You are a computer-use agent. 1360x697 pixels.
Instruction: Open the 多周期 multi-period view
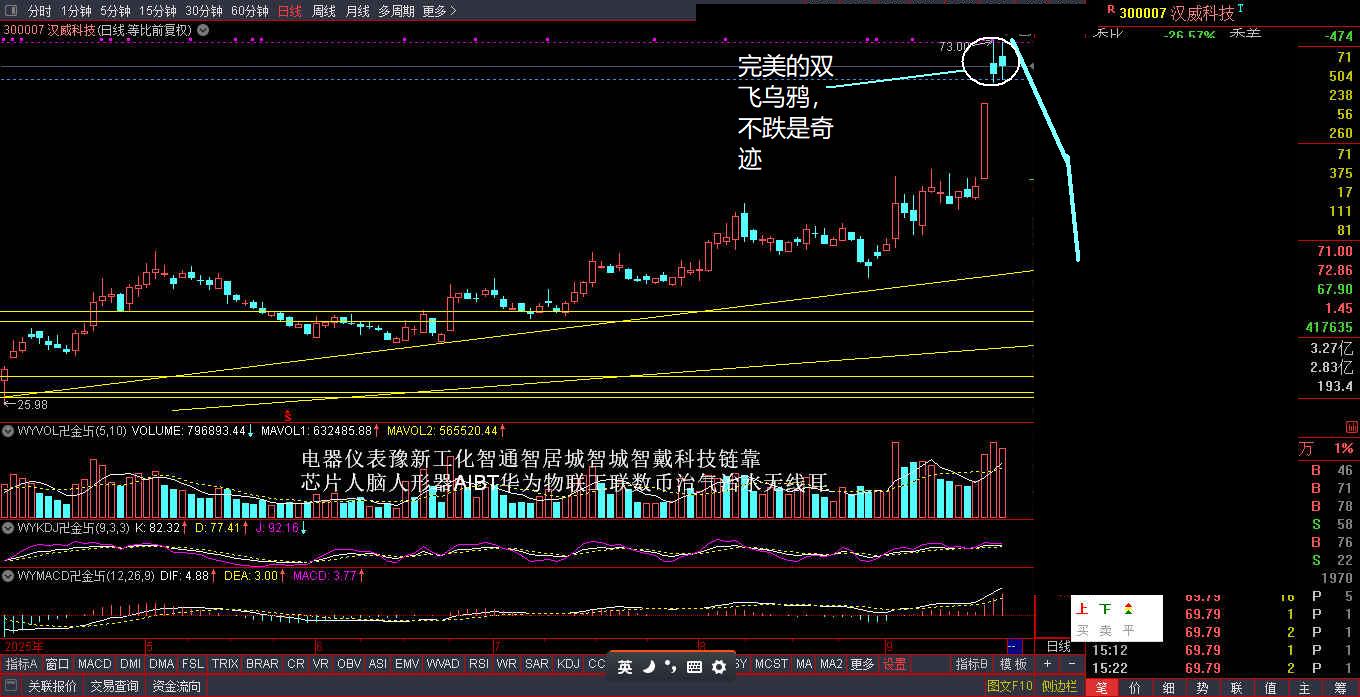396,11
